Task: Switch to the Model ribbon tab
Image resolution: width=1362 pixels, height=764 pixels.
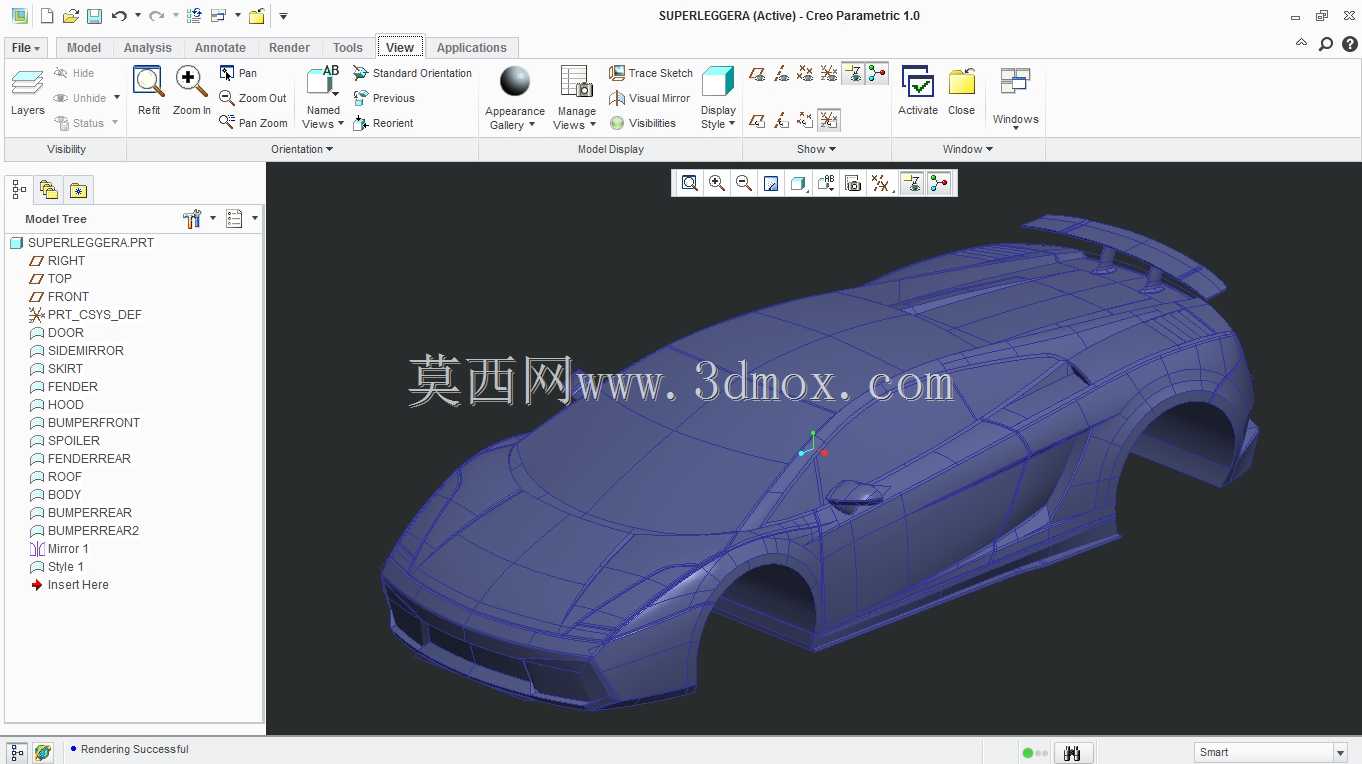Action: tap(84, 47)
